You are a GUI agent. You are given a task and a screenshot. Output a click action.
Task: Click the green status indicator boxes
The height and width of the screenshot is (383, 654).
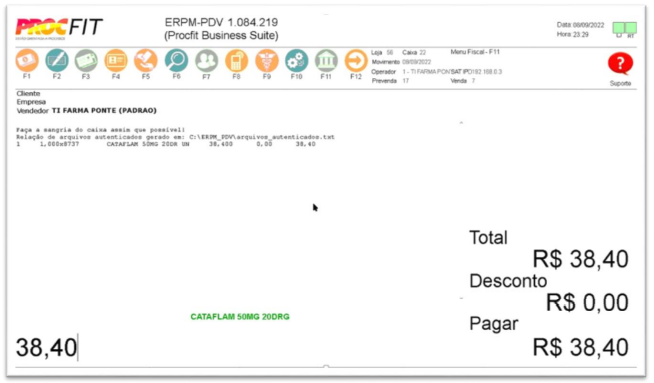pyautogui.click(x=624, y=28)
